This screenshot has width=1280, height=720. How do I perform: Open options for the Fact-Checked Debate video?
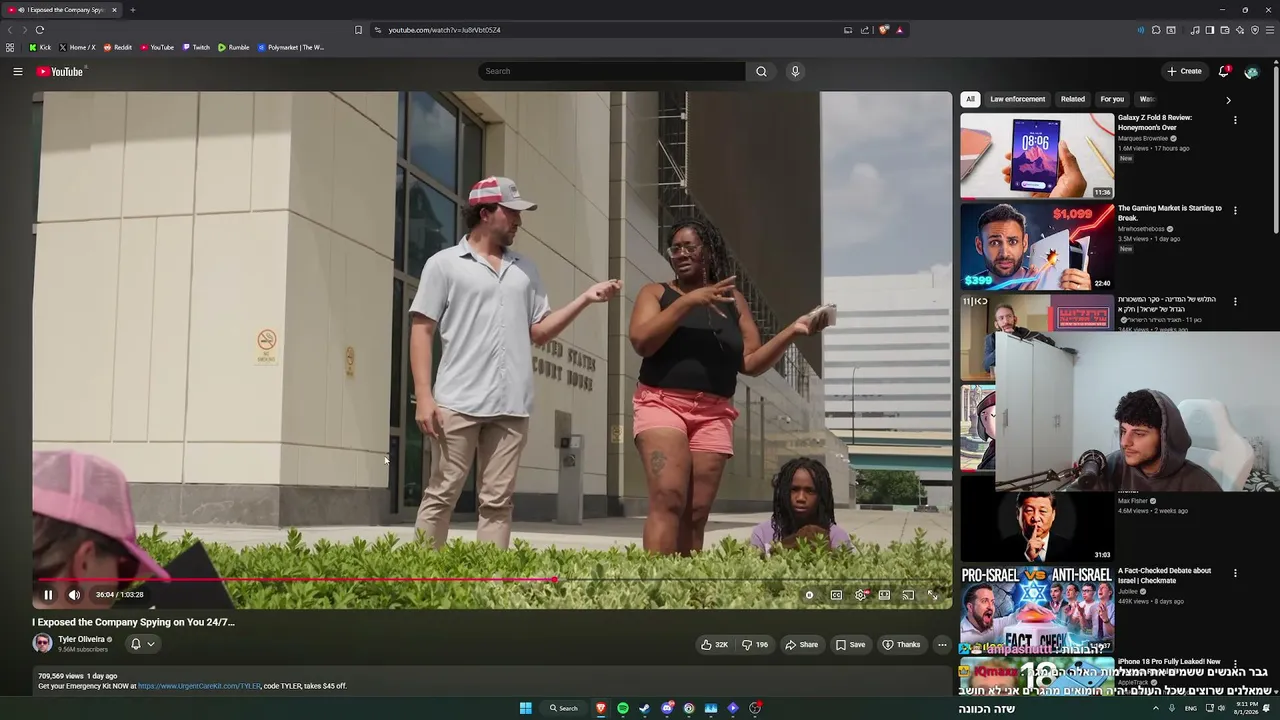click(1235, 573)
